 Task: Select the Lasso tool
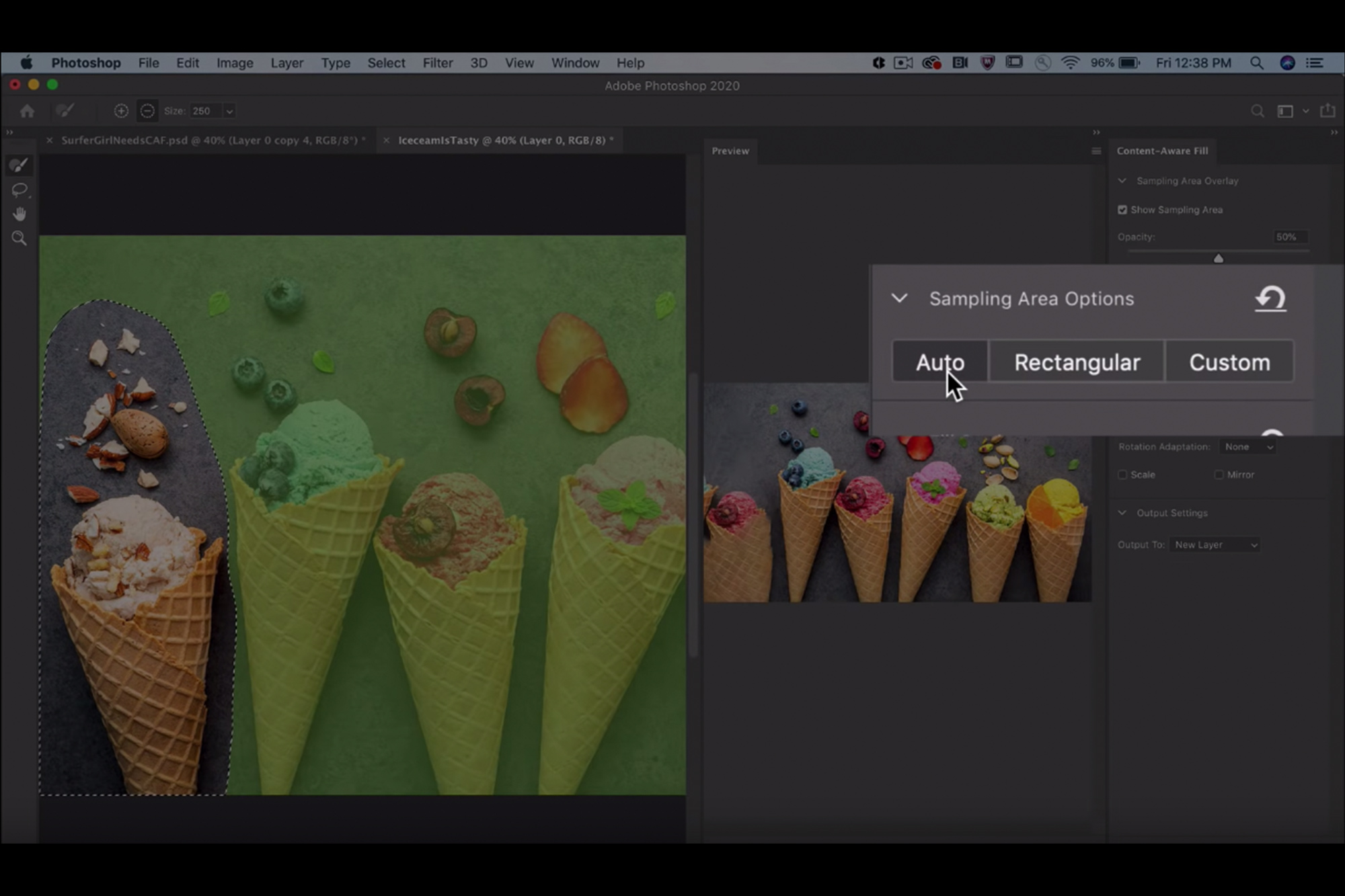19,190
